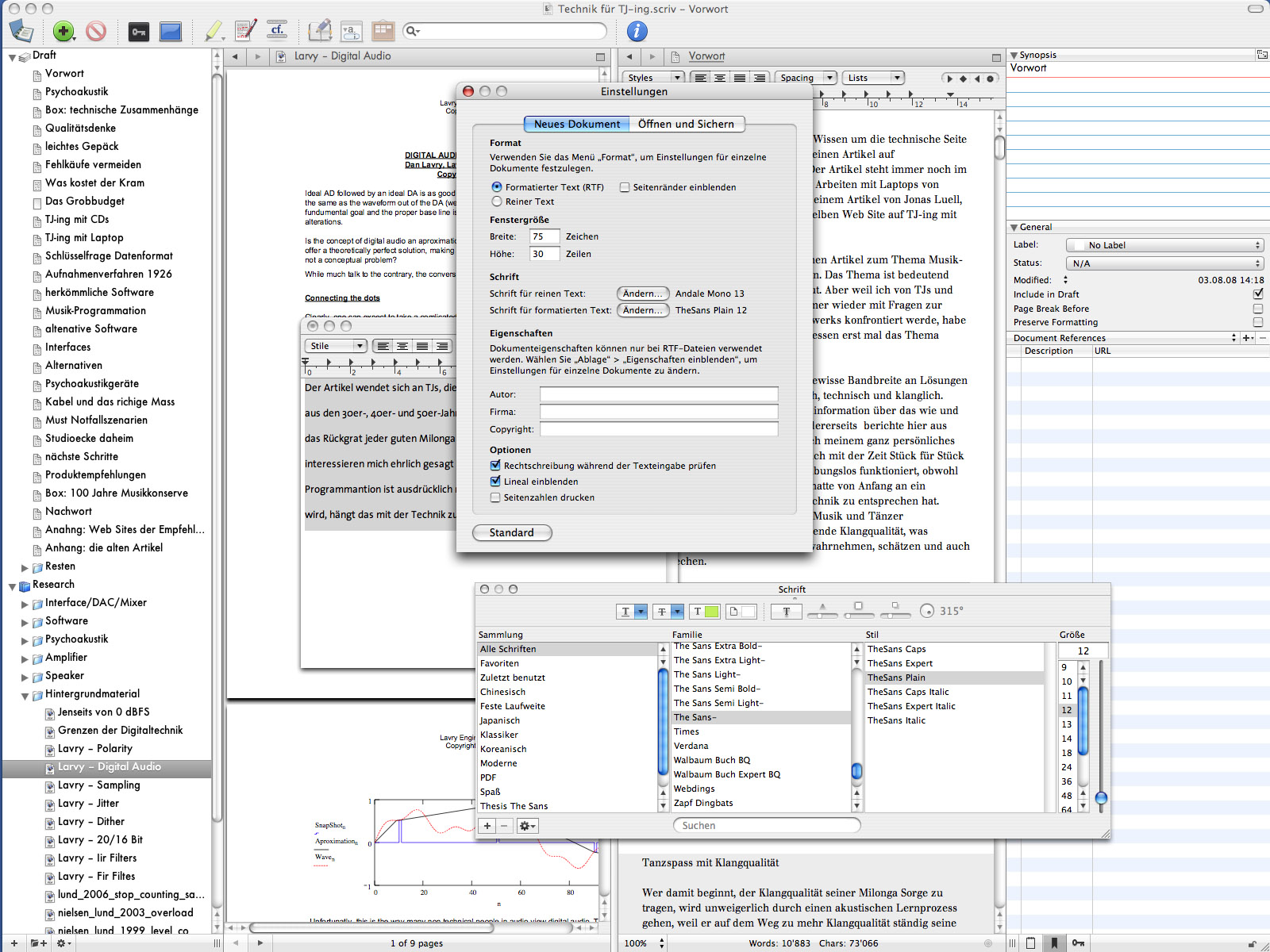Viewport: 1270px width, 952px height.
Task: Click the bookmark icon in inspector footer
Action: tap(1054, 943)
